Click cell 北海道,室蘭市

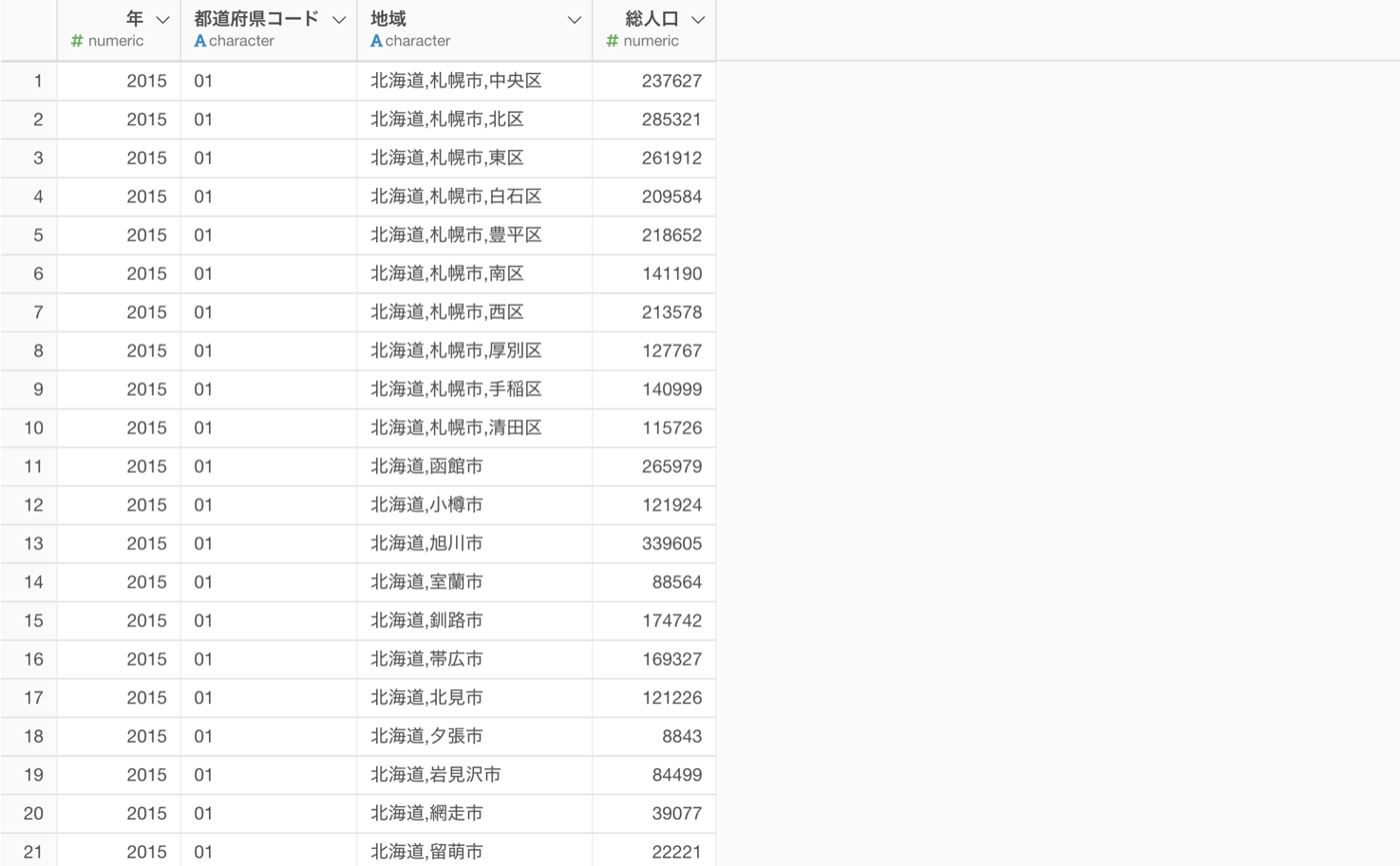tap(475, 582)
